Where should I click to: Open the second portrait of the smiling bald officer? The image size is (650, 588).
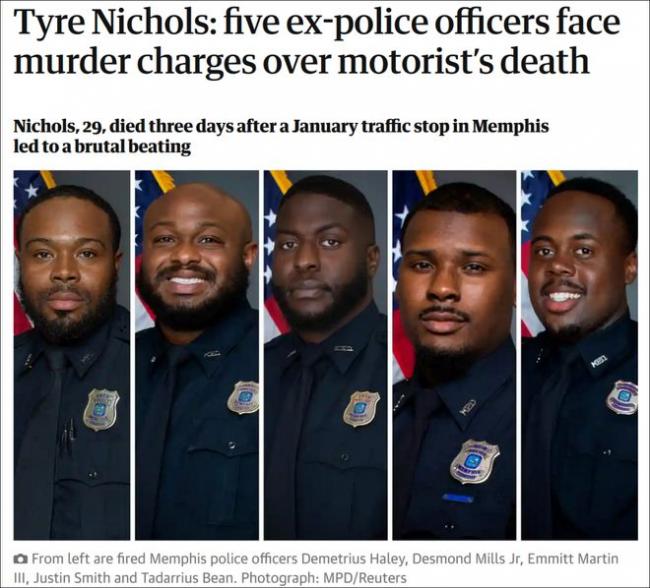click(x=197, y=355)
